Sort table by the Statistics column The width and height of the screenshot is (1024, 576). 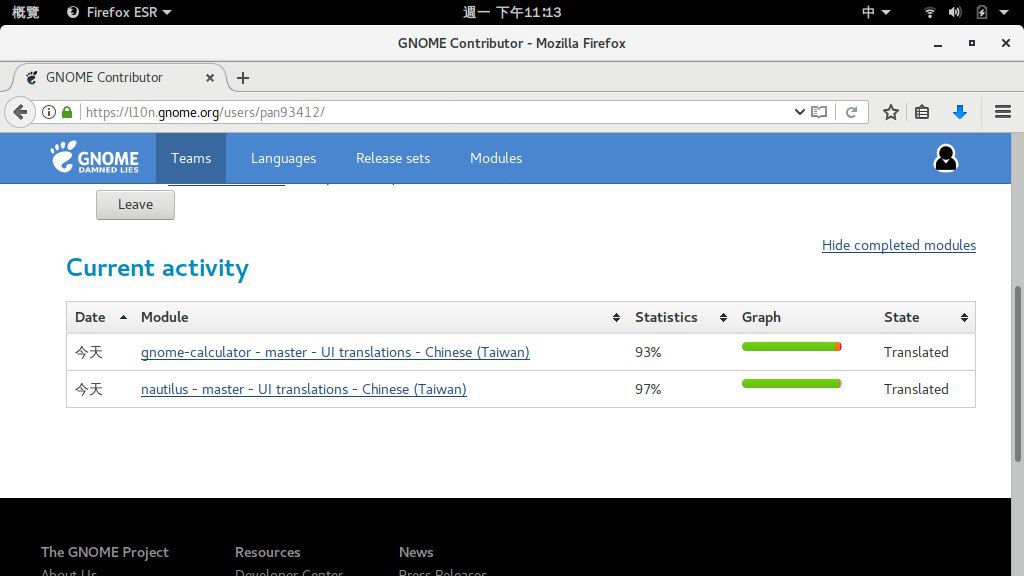[680, 317]
